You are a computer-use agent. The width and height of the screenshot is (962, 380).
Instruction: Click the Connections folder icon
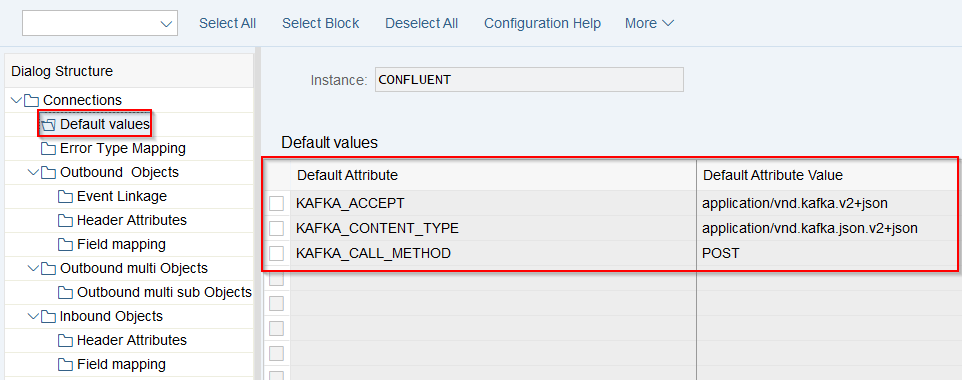tap(32, 100)
